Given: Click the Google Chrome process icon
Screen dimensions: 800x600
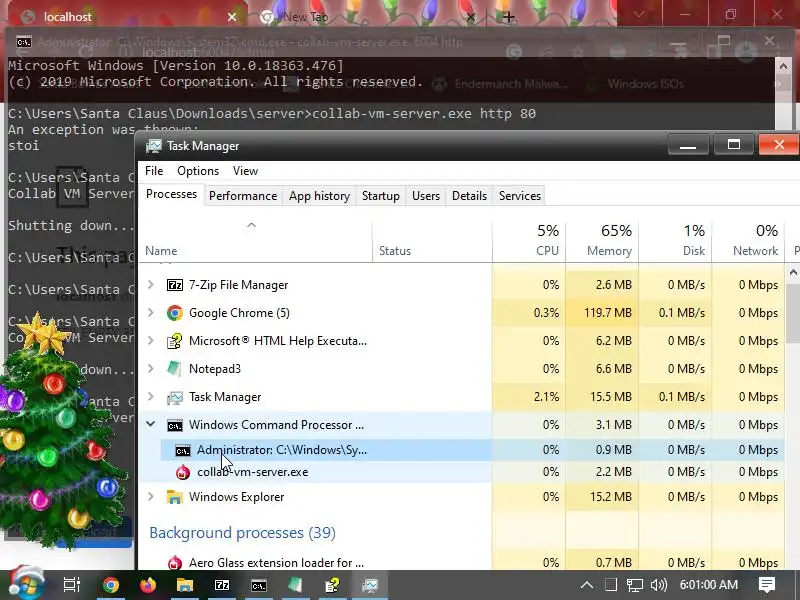Looking at the screenshot, I should click(x=175, y=313).
